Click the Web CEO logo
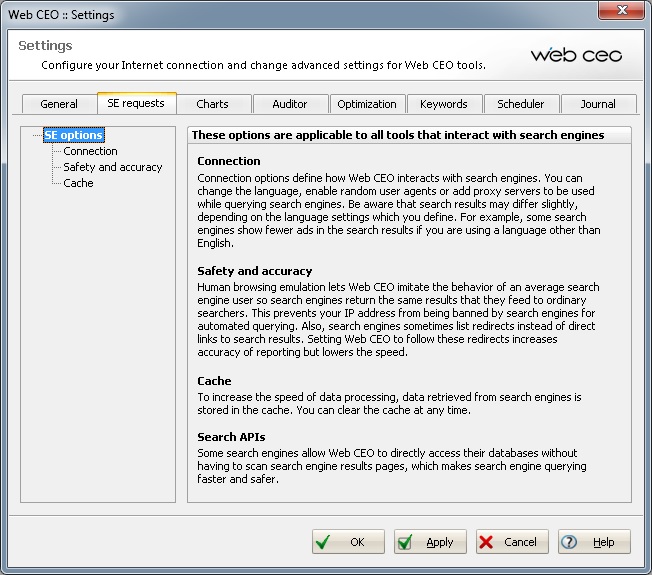This screenshot has height=575, width=652. [576, 55]
